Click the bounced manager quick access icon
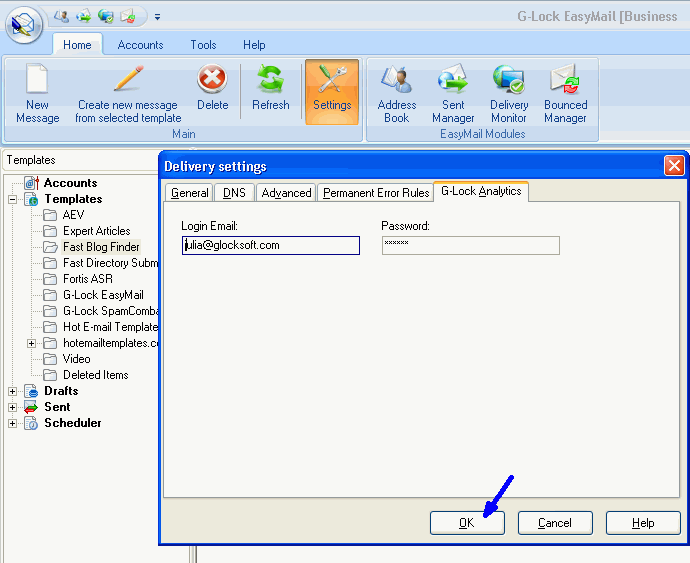 [128, 17]
